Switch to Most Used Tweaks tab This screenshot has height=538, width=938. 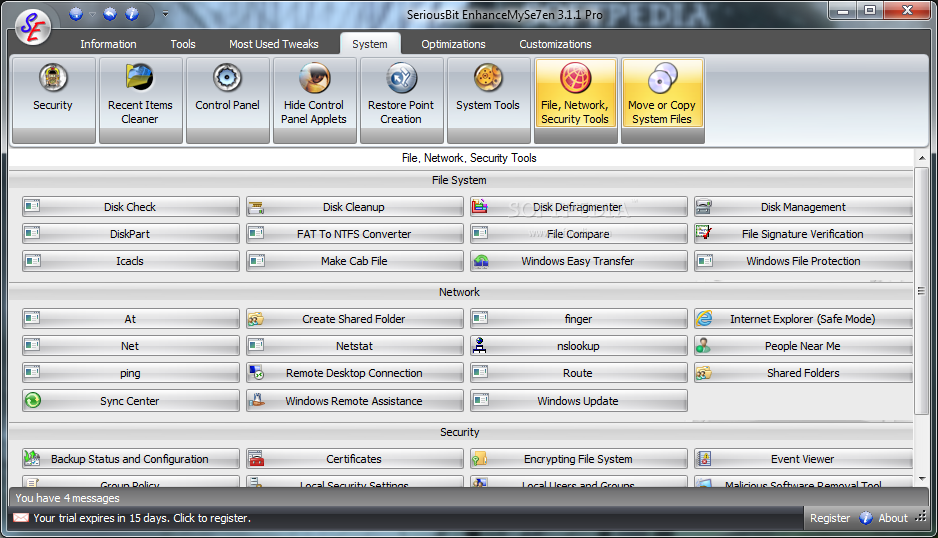point(274,44)
